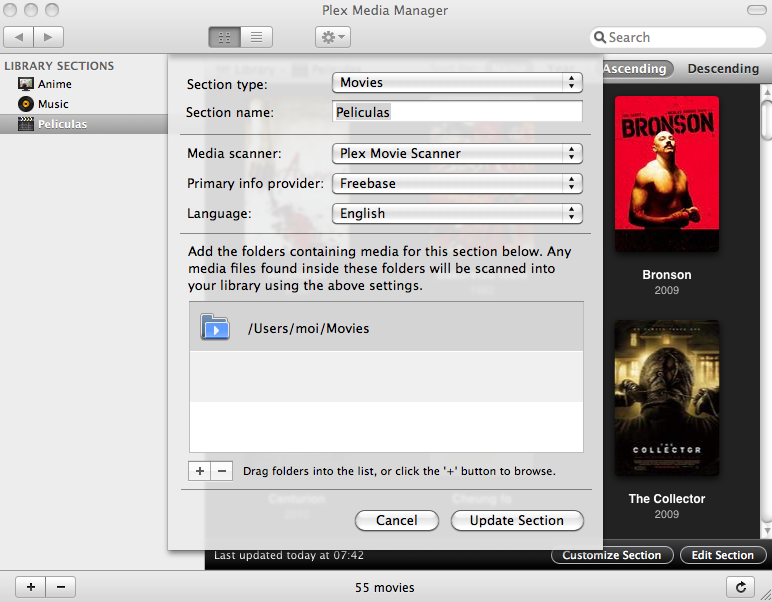The height and width of the screenshot is (602, 772).
Task: Switch to list view
Action: tap(257, 37)
